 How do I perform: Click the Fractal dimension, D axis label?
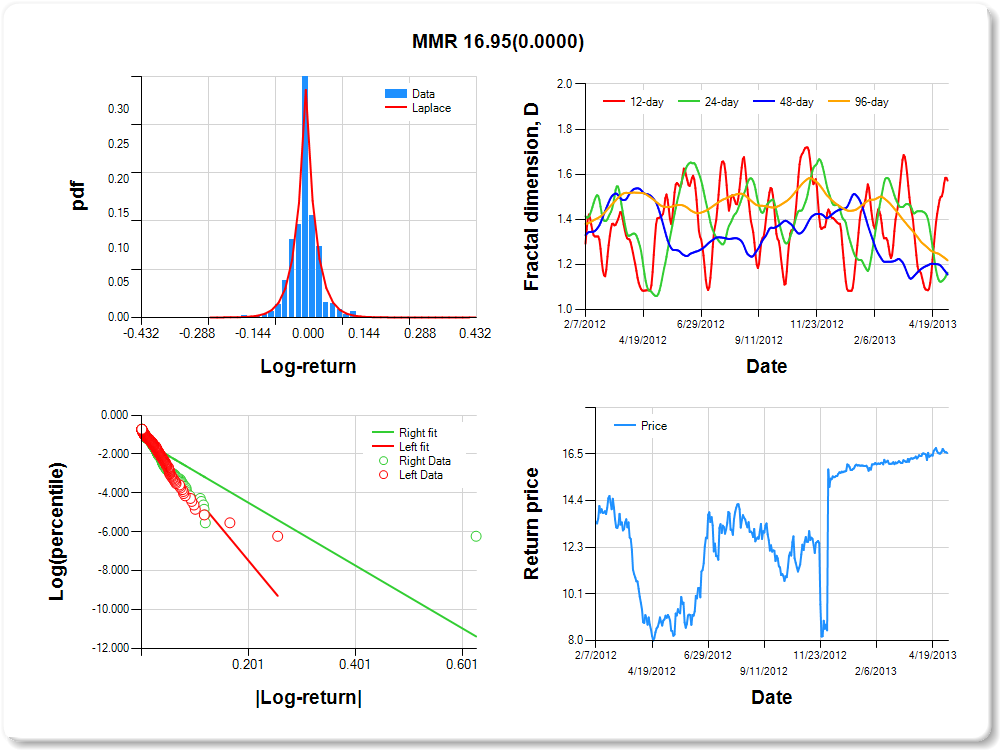[x=532, y=198]
